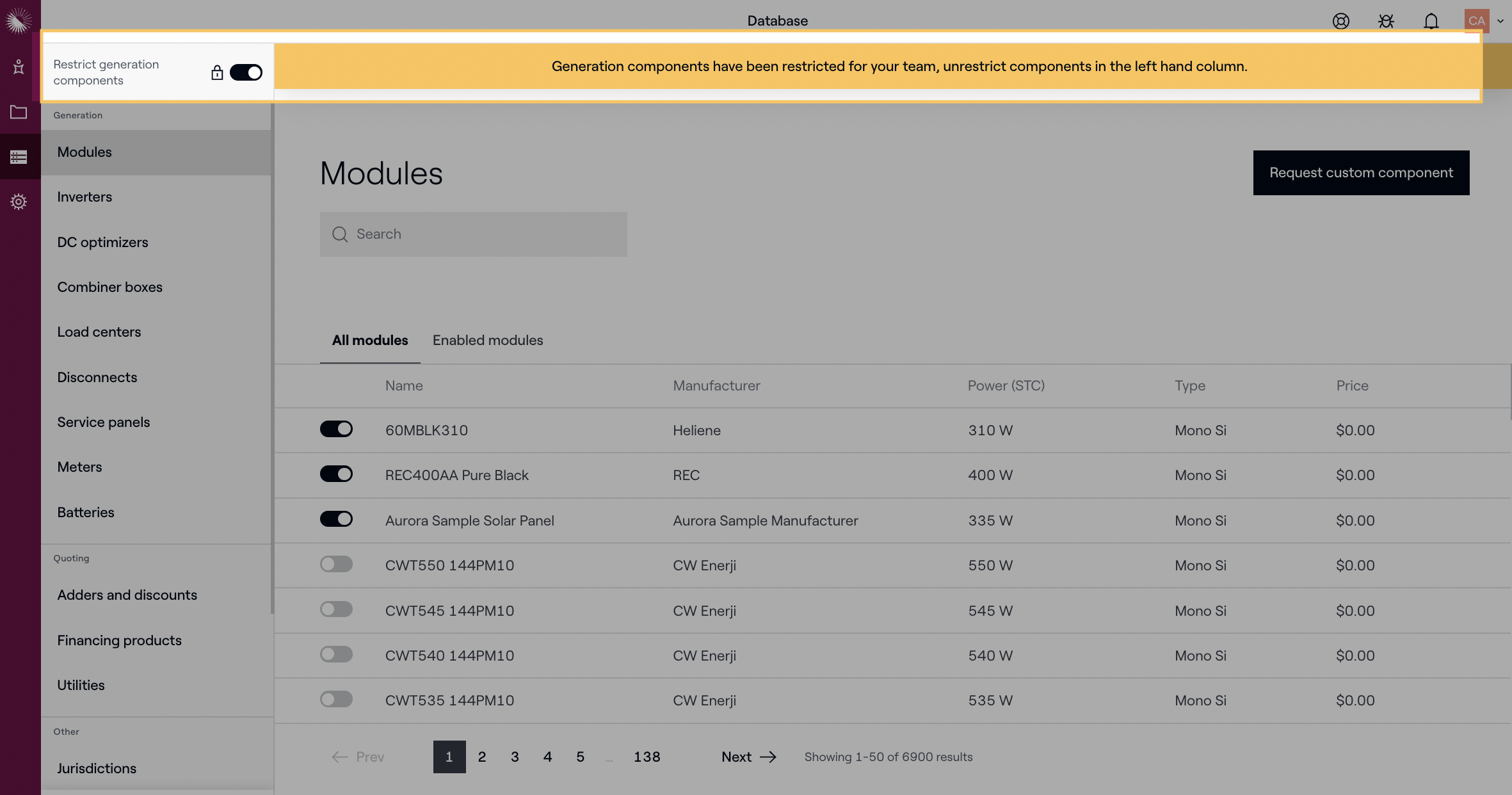This screenshot has height=795, width=1512.
Task: Go to page 2
Action: pyautogui.click(x=482, y=757)
